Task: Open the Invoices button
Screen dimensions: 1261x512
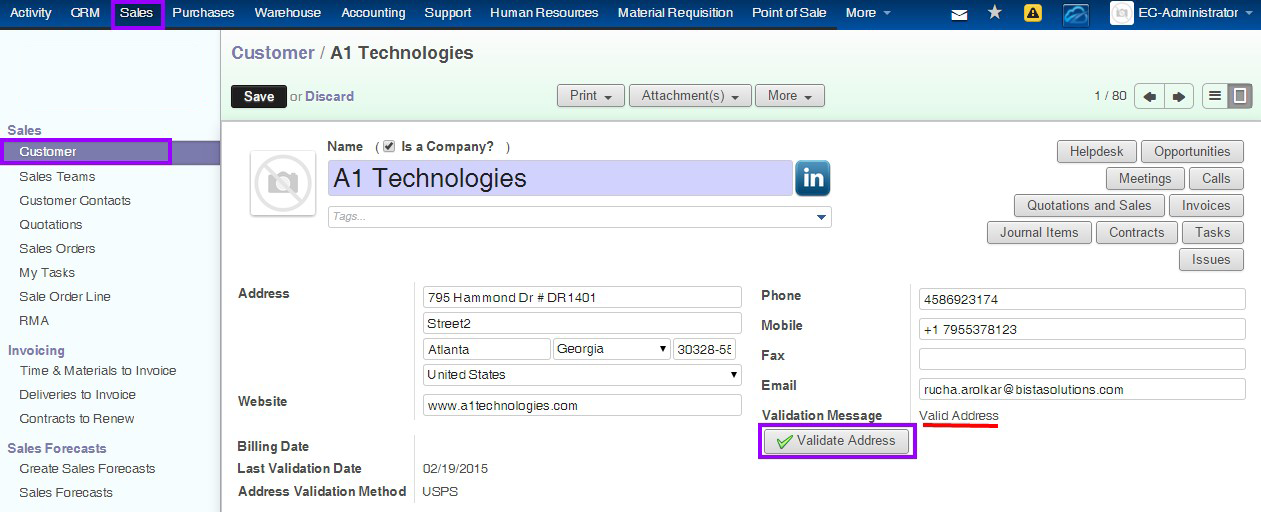Action: (x=1206, y=206)
